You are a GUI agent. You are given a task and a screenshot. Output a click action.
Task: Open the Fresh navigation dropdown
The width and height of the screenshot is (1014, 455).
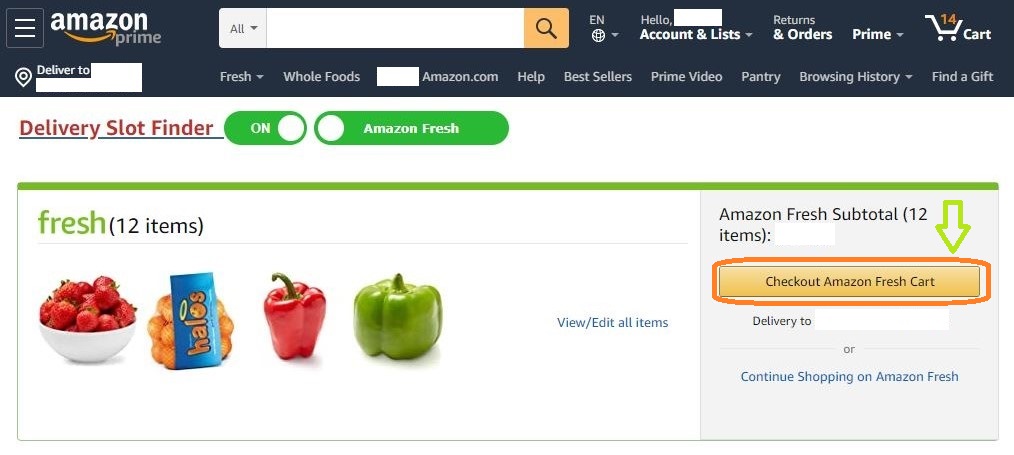coord(241,76)
